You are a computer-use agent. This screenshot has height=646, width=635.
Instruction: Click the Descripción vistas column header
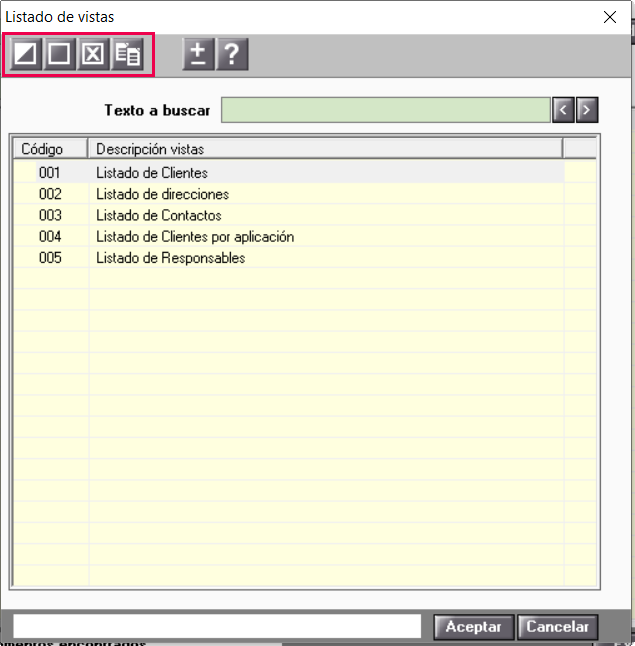point(325,149)
